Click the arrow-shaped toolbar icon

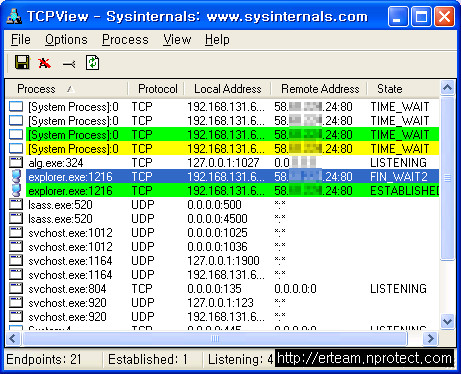tap(69, 63)
